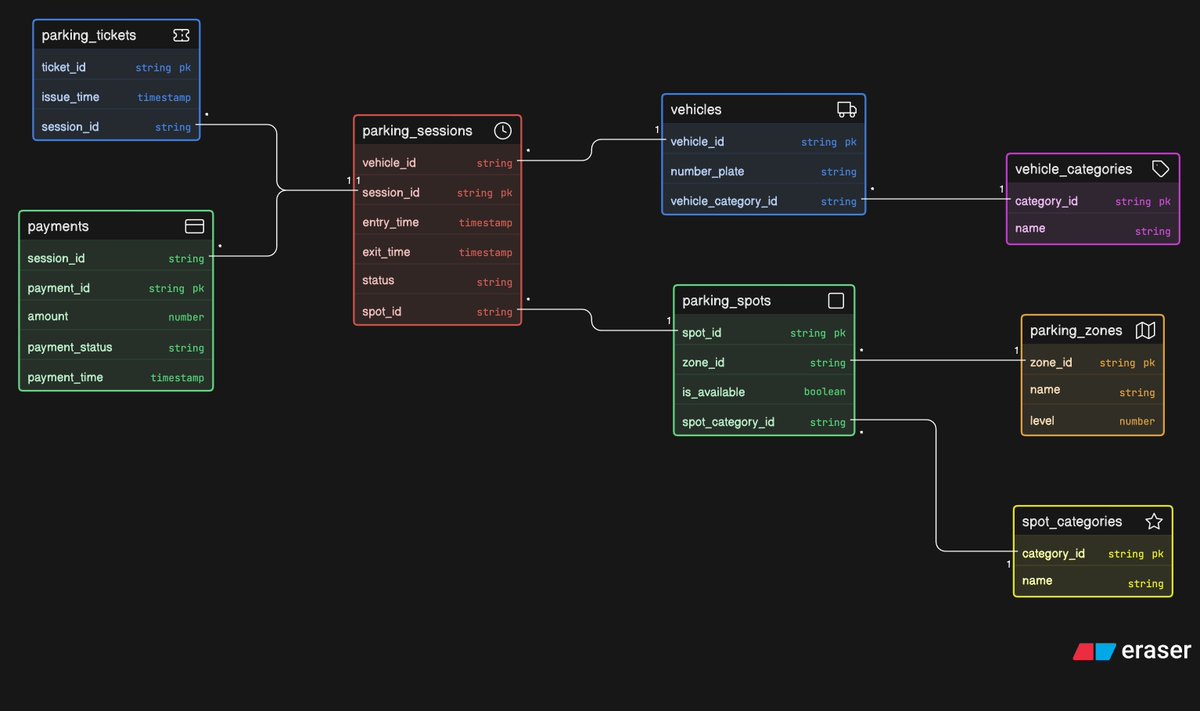Click amount row in payments
Viewport: 1200px width, 711px height.
point(116,316)
